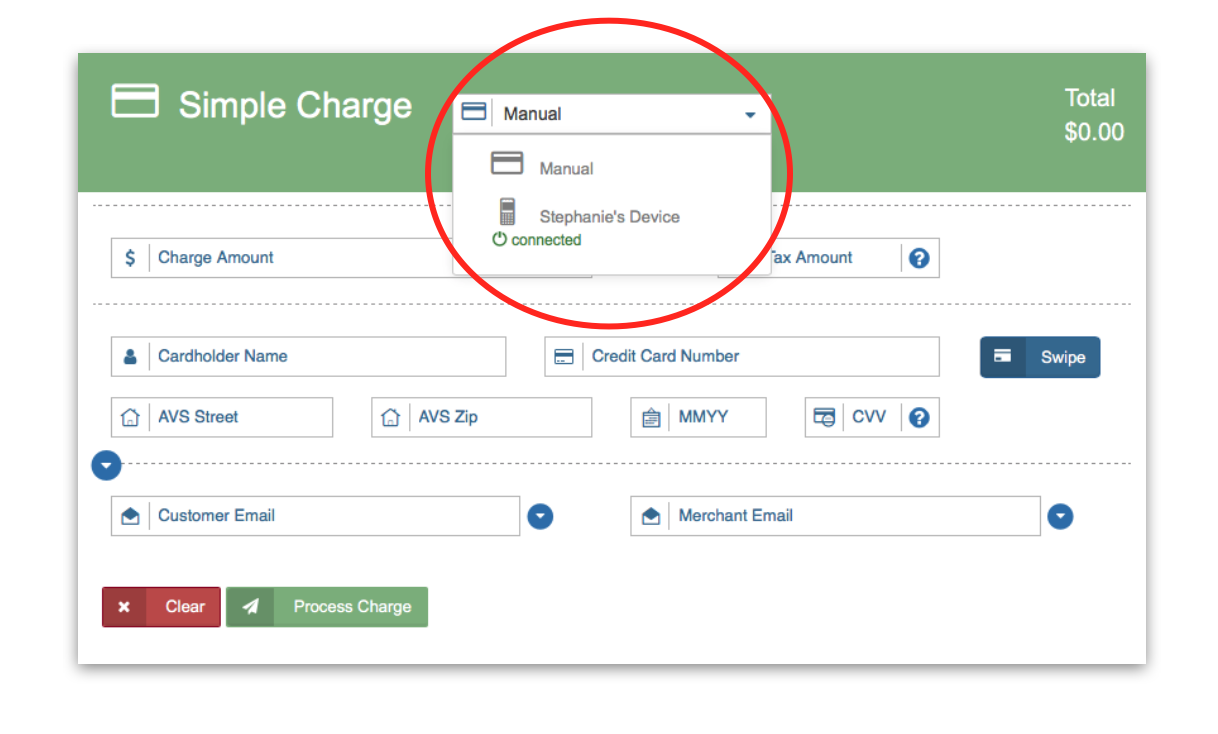Open the Manual payment method dropdown
The height and width of the screenshot is (734, 1218).
pyautogui.click(x=612, y=114)
